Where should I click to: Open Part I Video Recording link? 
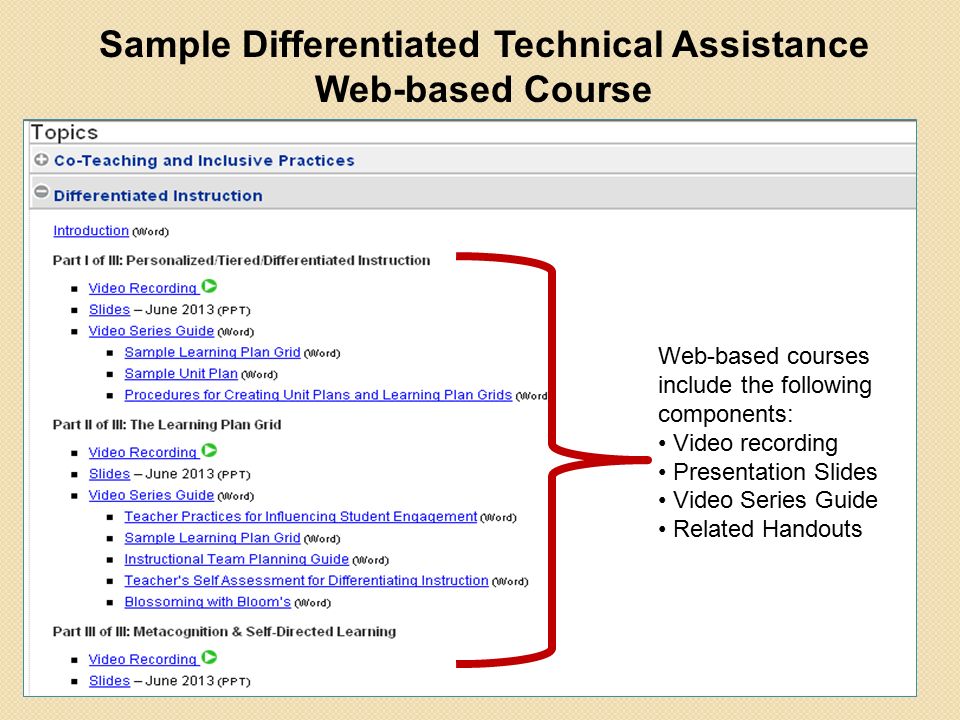pyautogui.click(x=143, y=288)
